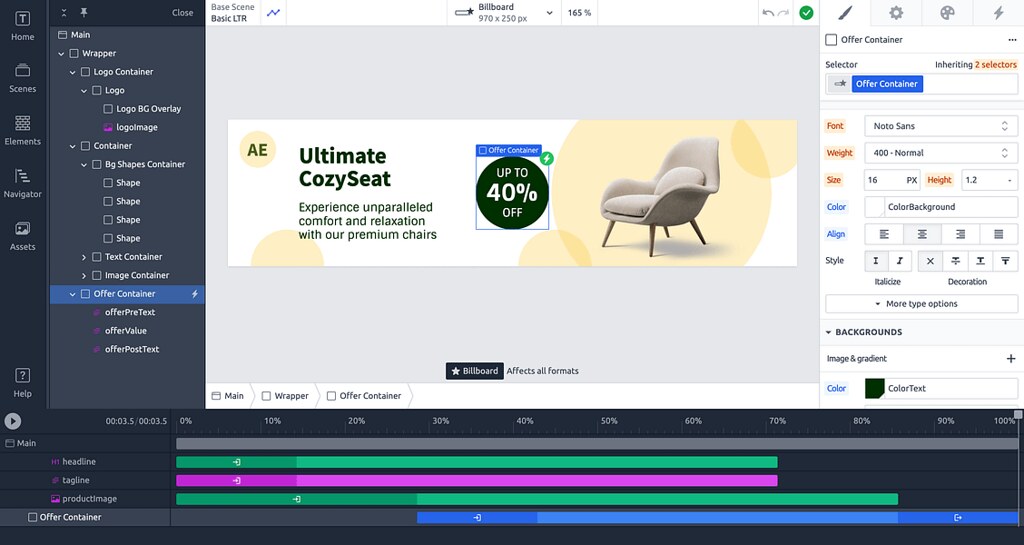Open the Assets library icon
1024x545 pixels.
pos(22,236)
